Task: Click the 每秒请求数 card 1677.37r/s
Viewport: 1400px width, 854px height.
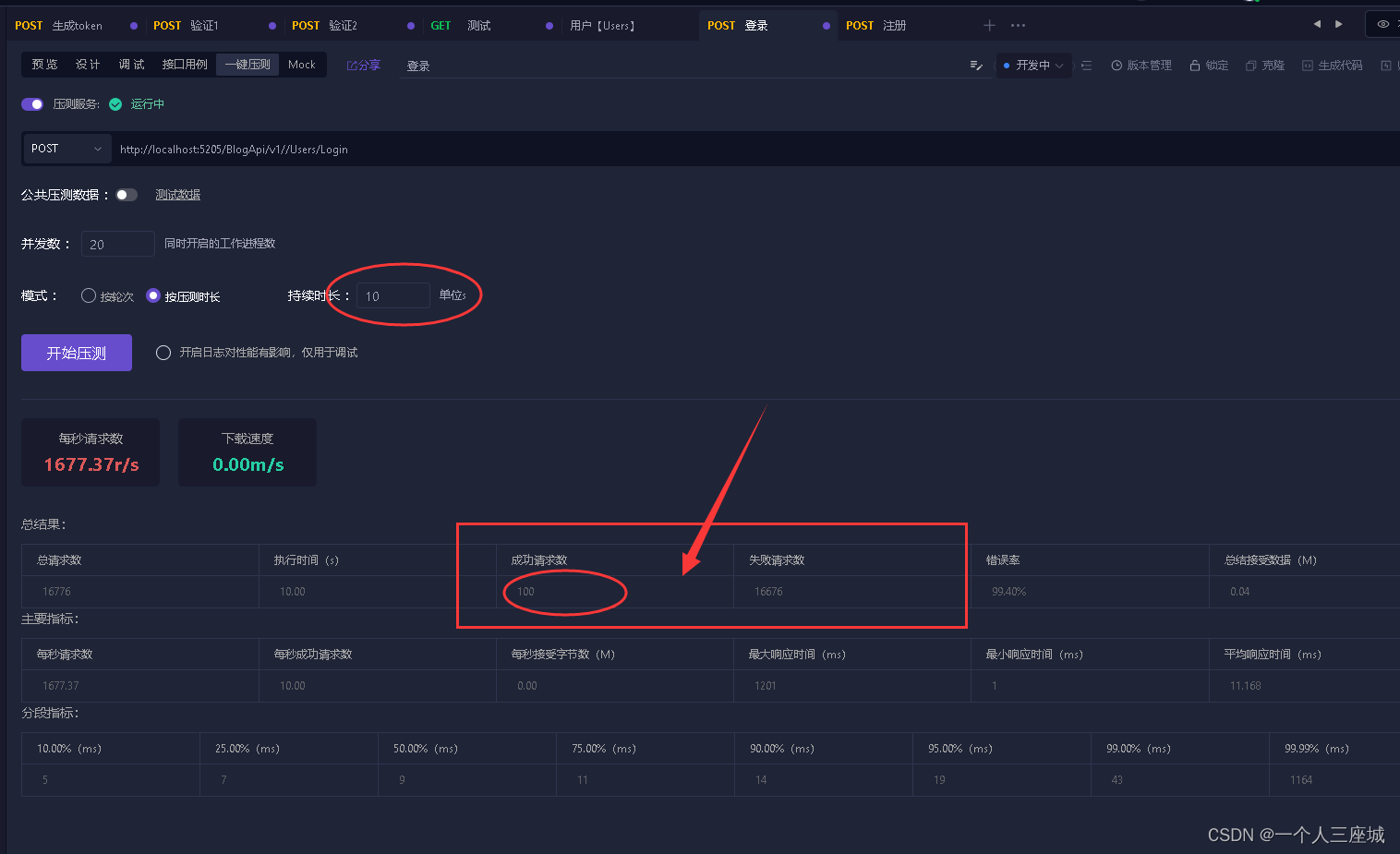Action: point(91,452)
